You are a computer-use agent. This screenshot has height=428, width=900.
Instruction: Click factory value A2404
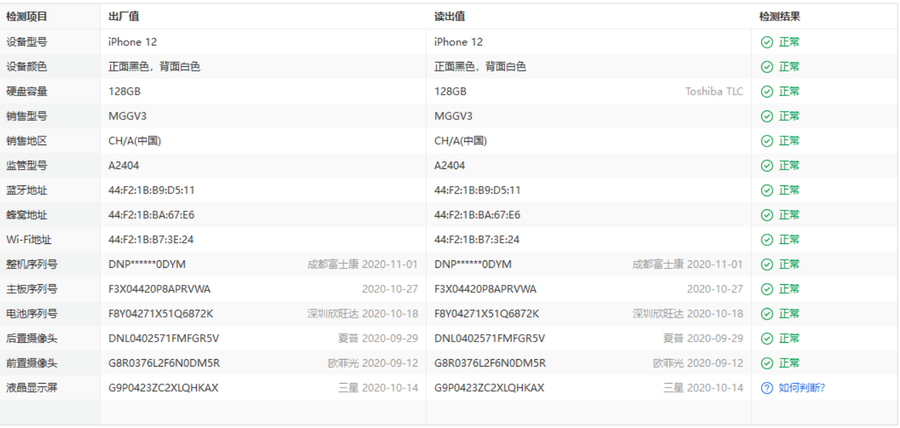[x=124, y=165]
